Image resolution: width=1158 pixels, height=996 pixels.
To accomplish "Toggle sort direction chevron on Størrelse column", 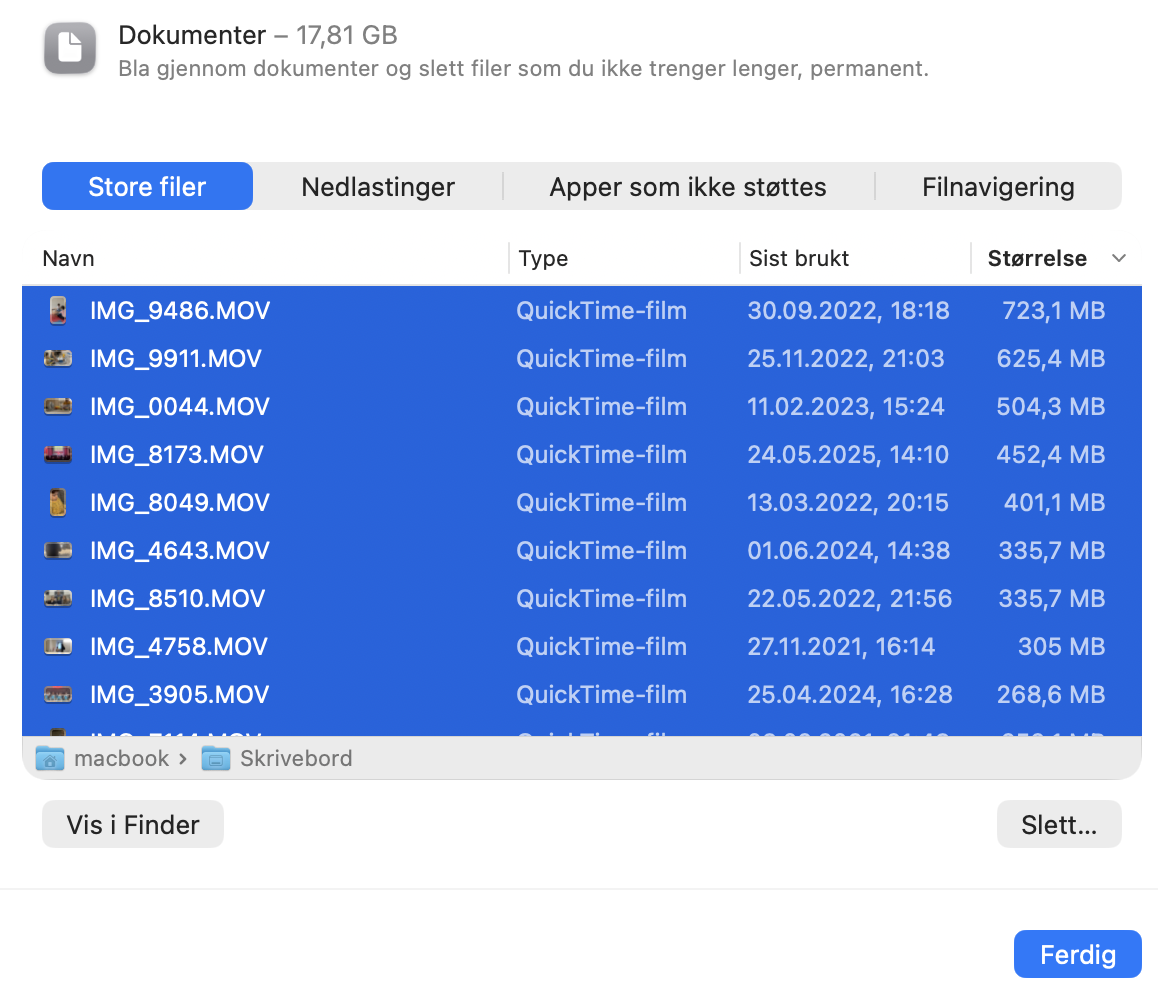I will point(1119,258).
